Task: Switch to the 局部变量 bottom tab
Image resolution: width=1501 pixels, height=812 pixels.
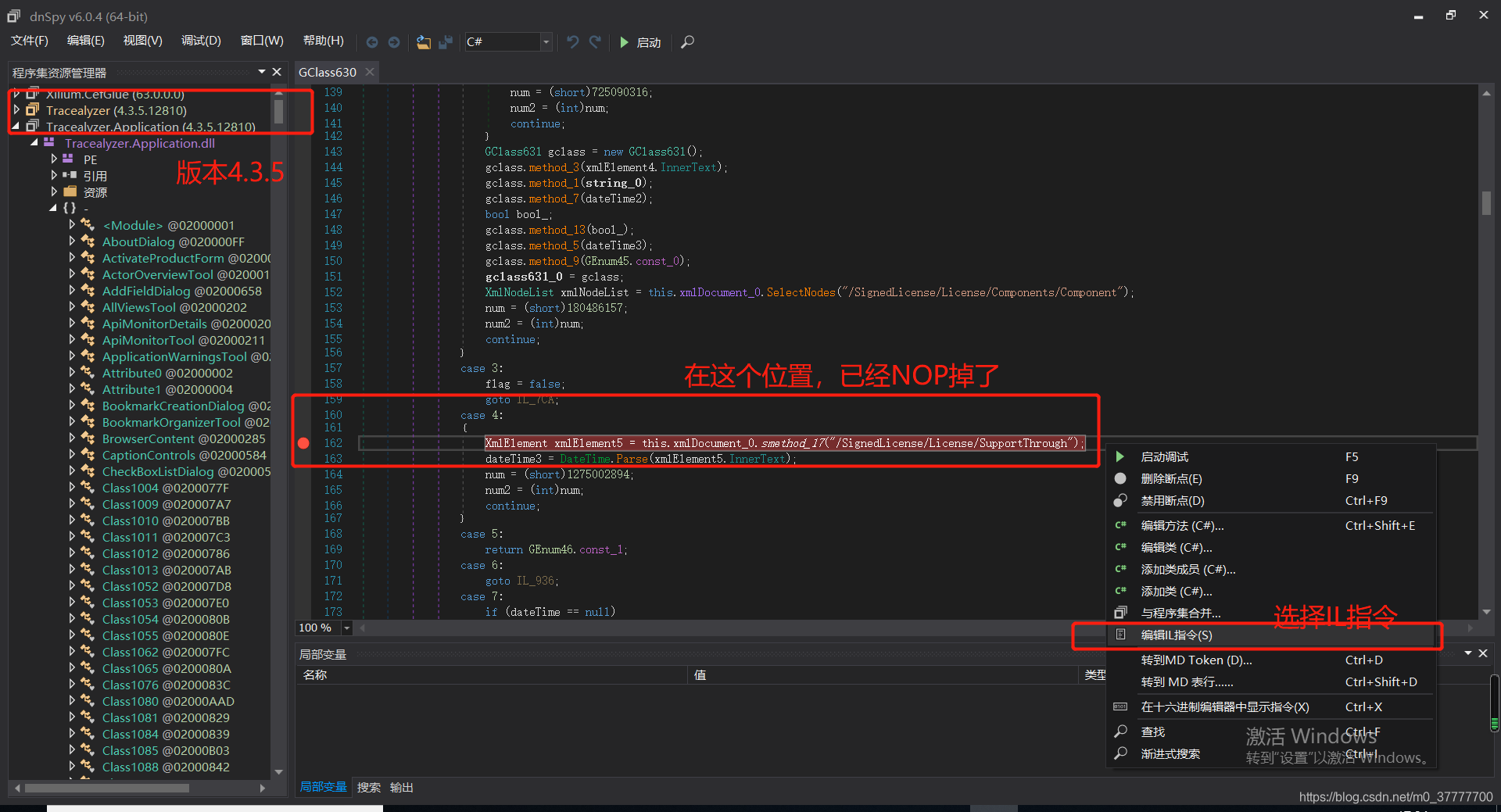Action: [x=323, y=787]
